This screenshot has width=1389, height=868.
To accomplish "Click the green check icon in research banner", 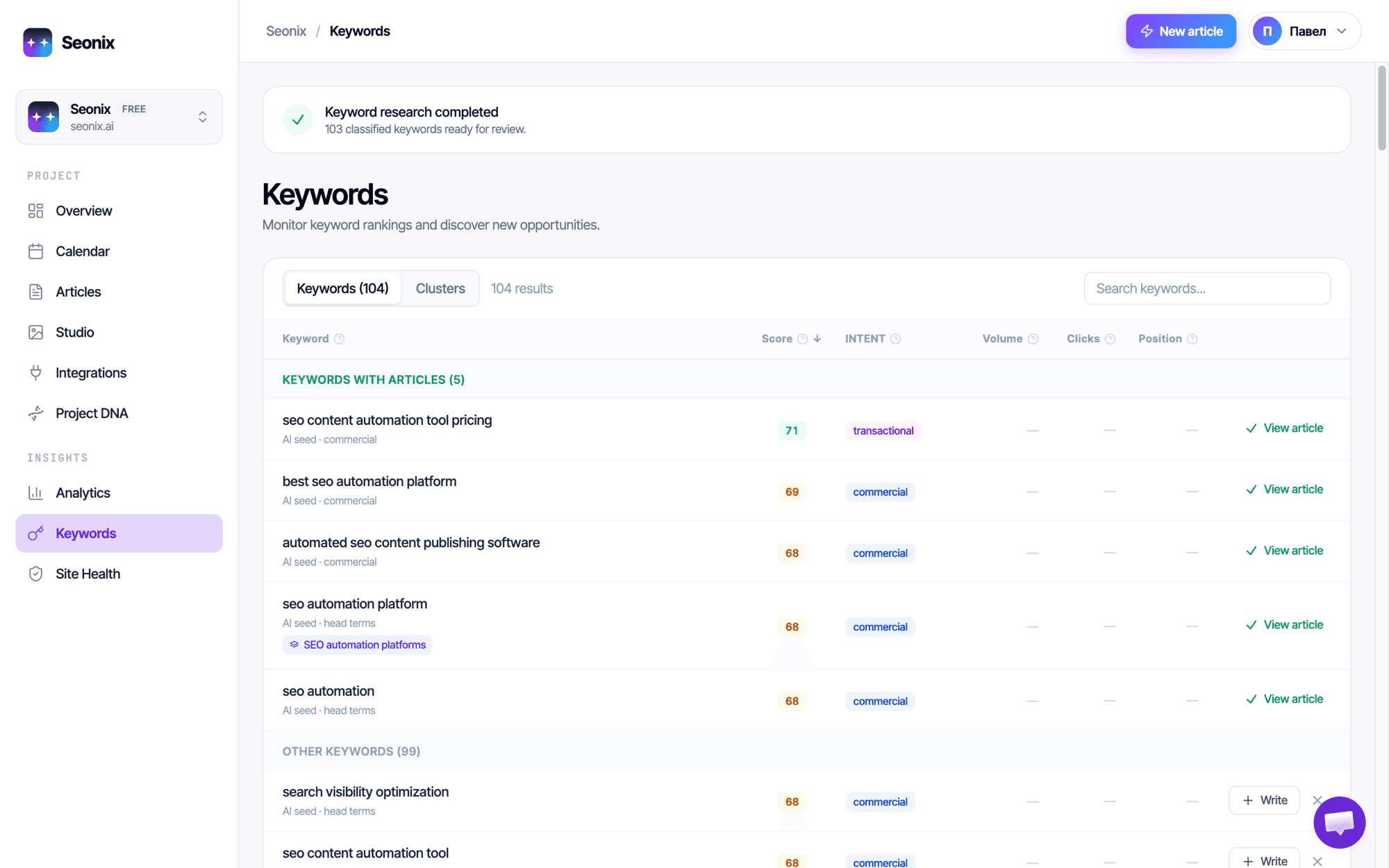I will [x=298, y=120].
